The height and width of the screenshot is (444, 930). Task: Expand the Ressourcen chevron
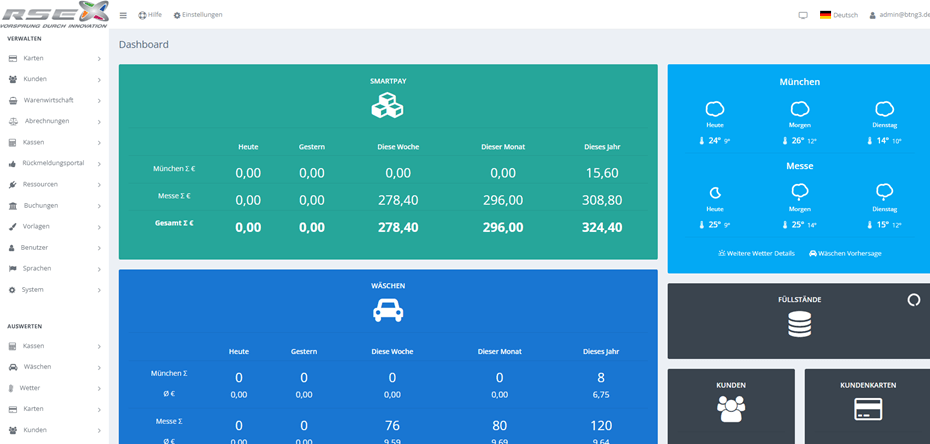point(99,185)
